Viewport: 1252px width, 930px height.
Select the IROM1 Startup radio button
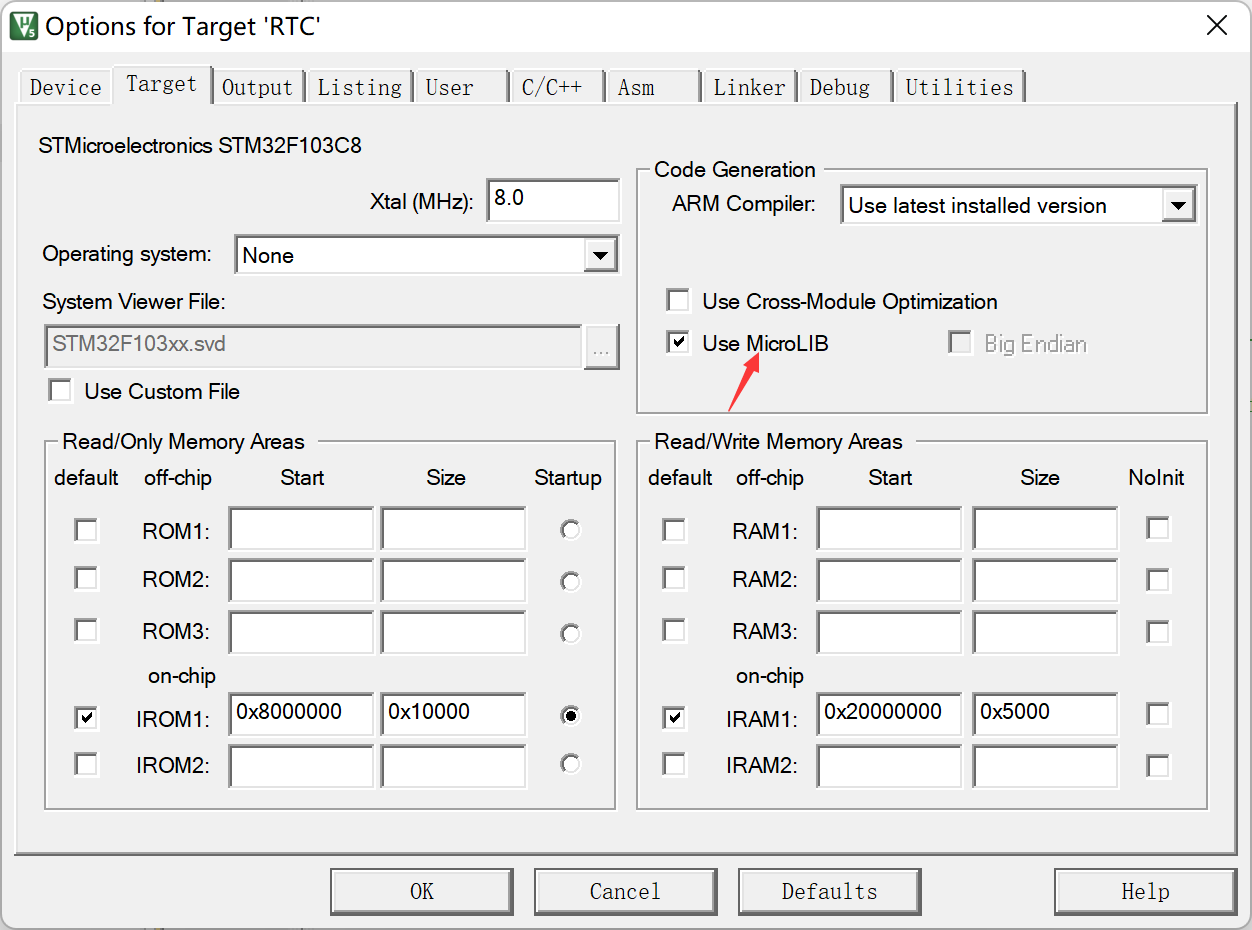pyautogui.click(x=570, y=715)
